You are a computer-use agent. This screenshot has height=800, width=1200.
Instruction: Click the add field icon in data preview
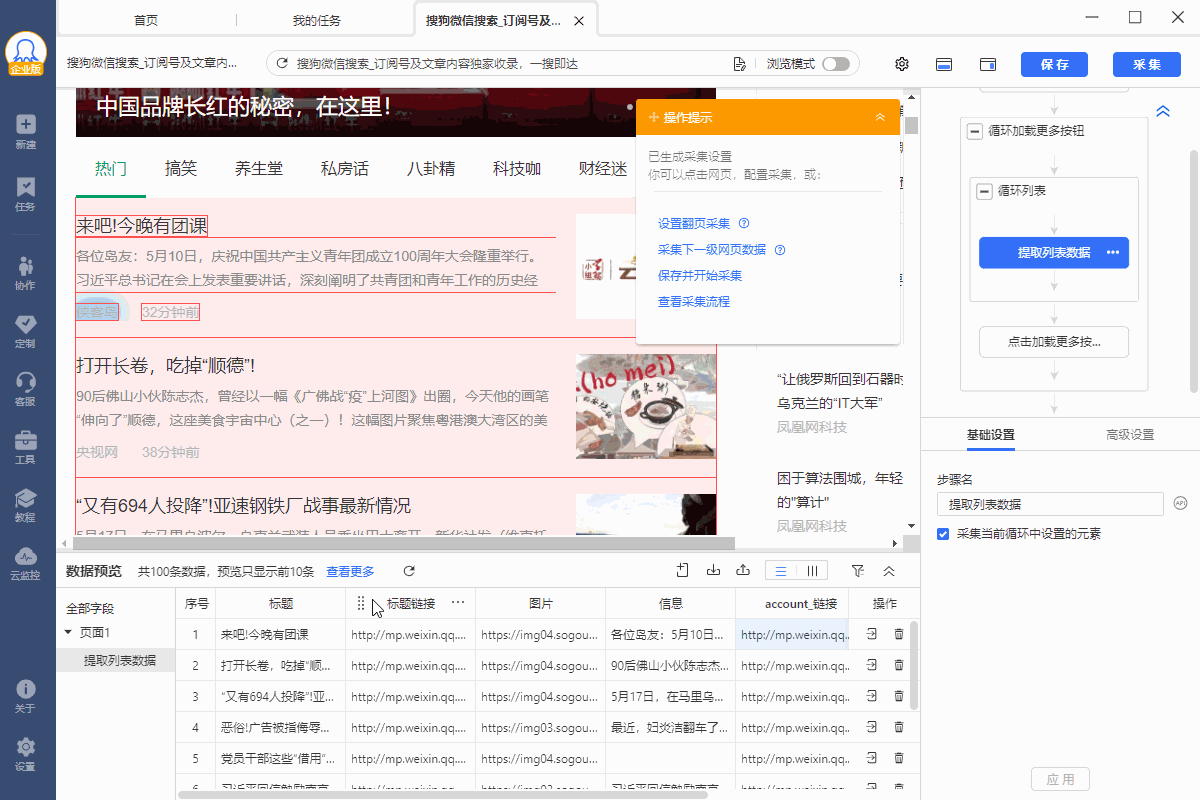click(683, 571)
